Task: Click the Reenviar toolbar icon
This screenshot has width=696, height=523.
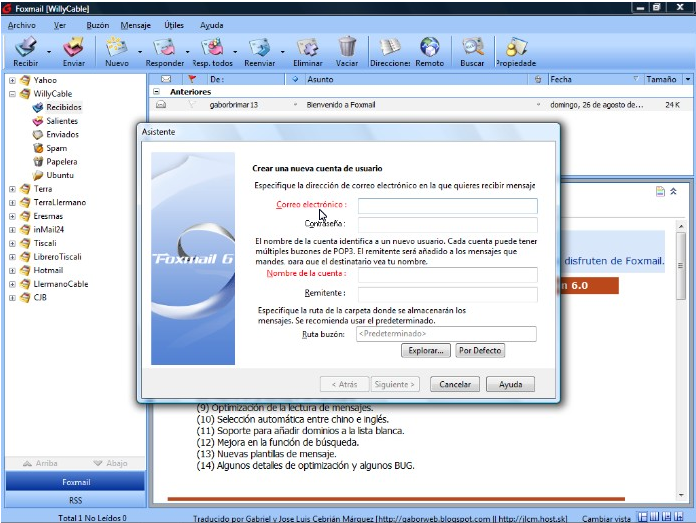Action: click(x=259, y=47)
